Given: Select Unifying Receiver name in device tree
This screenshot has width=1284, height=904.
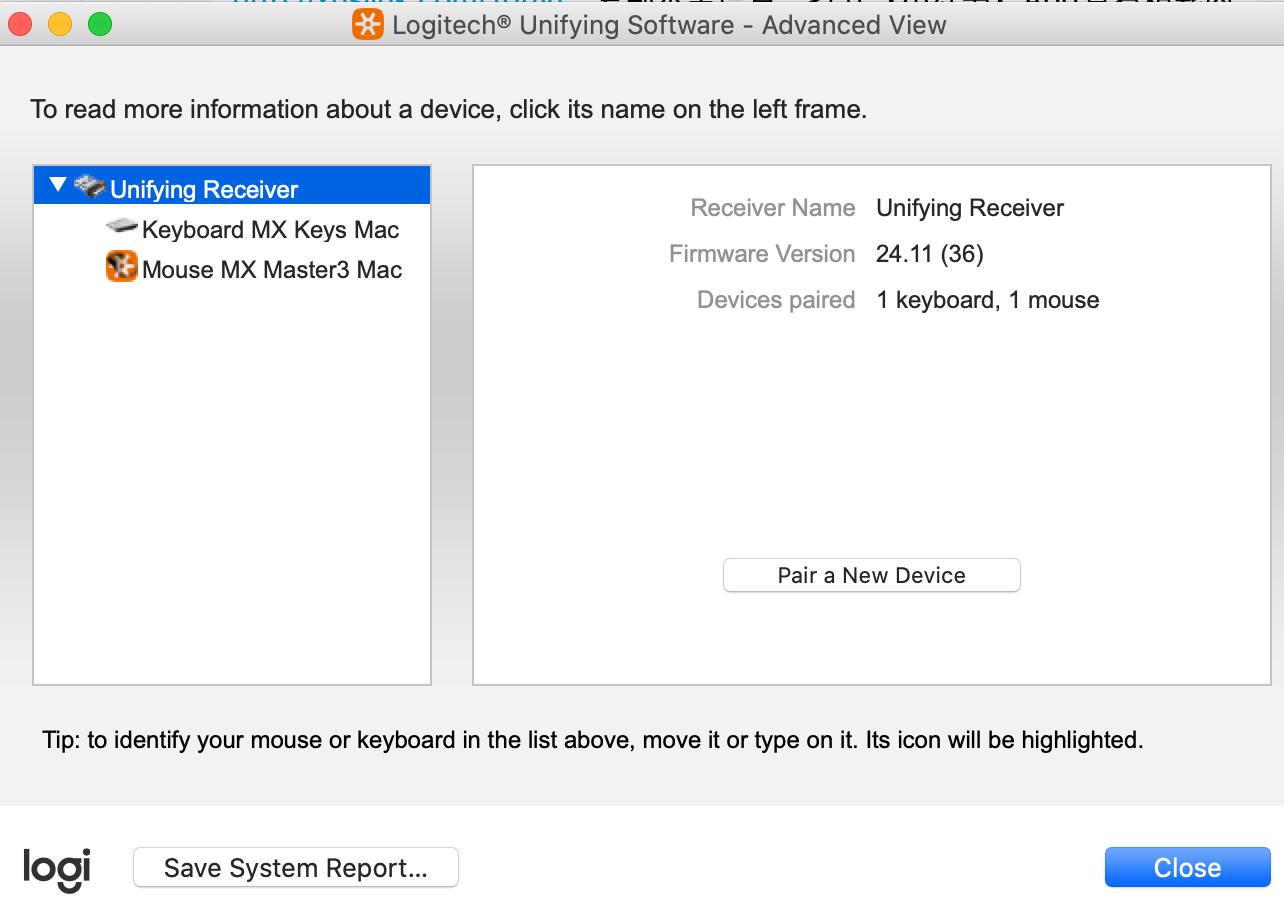Looking at the screenshot, I should pos(204,189).
